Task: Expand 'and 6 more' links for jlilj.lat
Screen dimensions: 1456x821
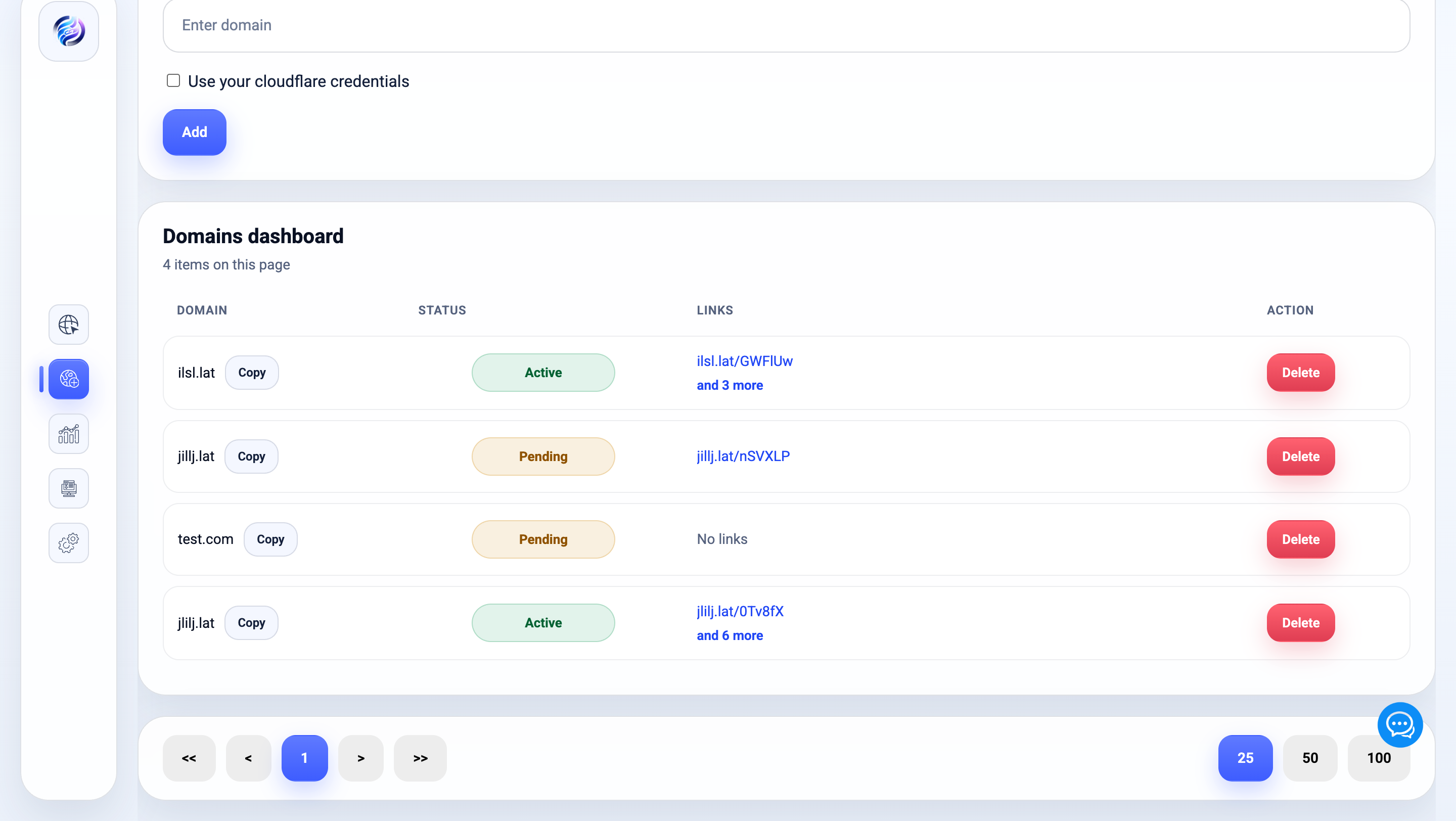Action: 729,635
